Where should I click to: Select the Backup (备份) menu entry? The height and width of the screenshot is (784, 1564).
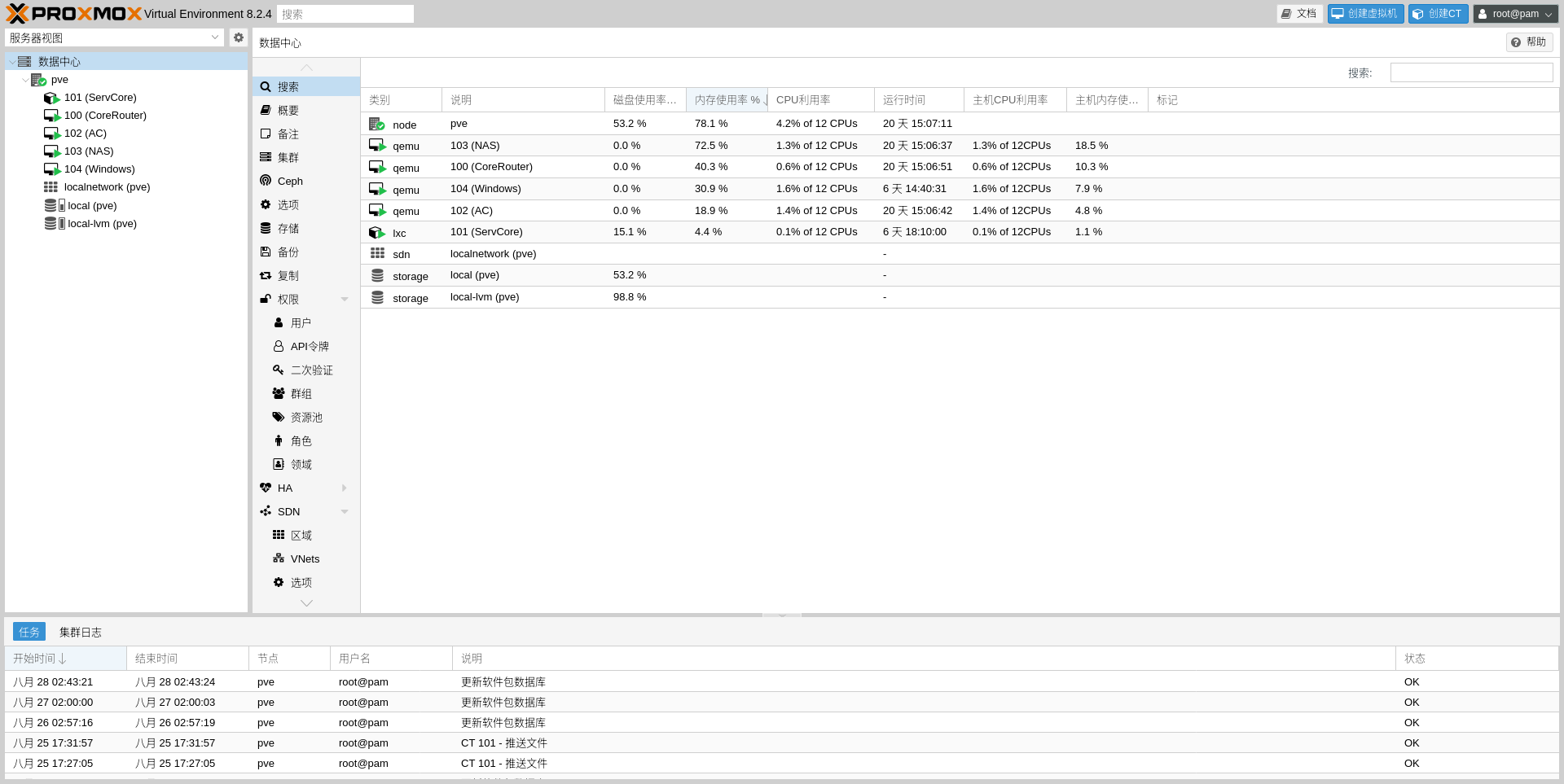pyautogui.click(x=288, y=252)
